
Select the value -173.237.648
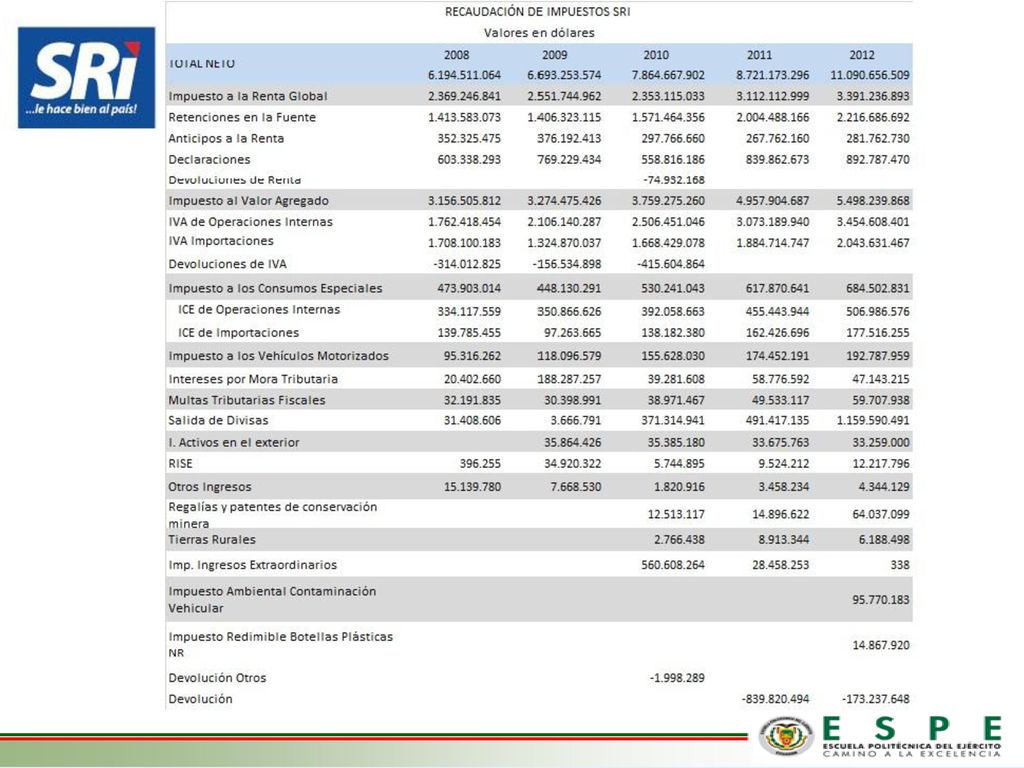coord(875,699)
